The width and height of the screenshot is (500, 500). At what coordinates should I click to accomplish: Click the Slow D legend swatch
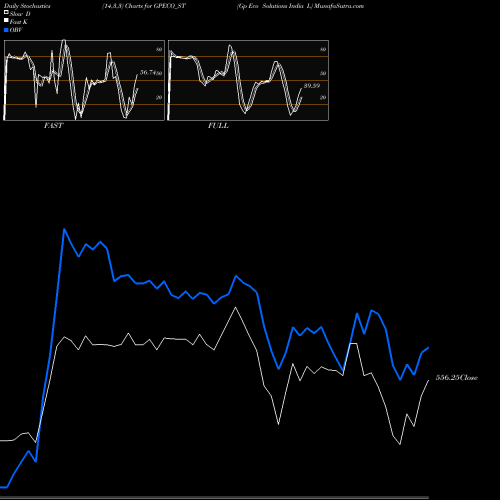tap(6, 12)
